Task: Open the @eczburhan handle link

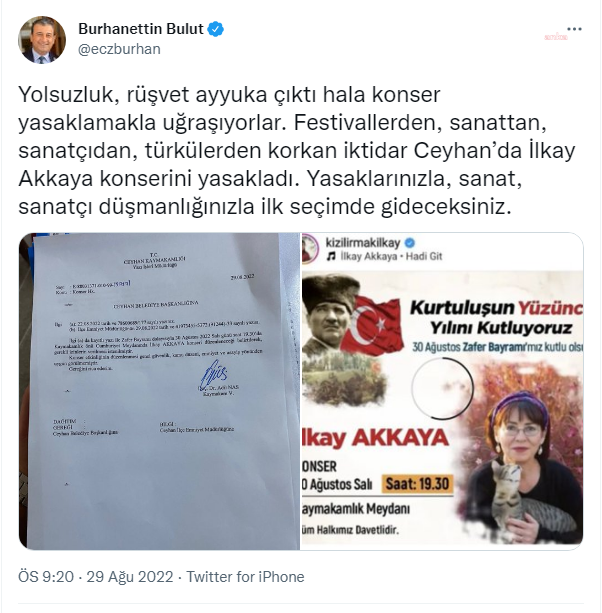Action: [119, 49]
